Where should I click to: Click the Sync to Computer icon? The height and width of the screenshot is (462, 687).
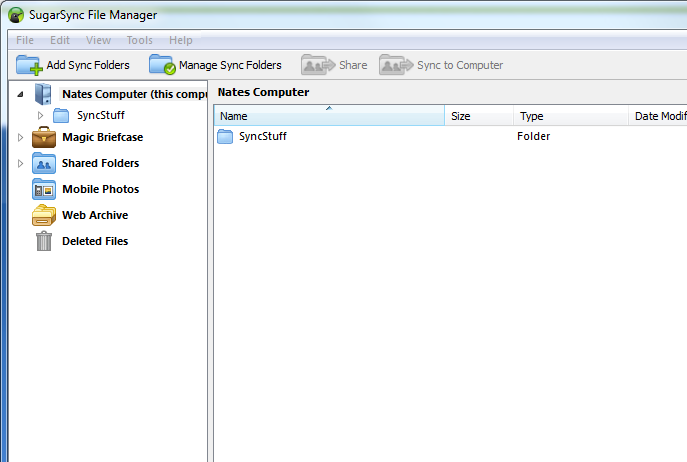[396, 65]
